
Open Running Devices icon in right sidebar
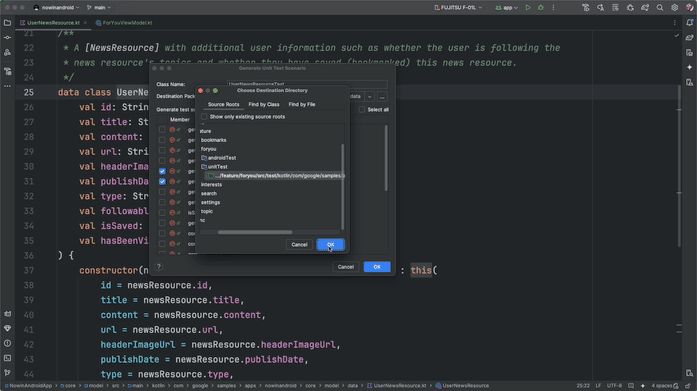point(689,82)
